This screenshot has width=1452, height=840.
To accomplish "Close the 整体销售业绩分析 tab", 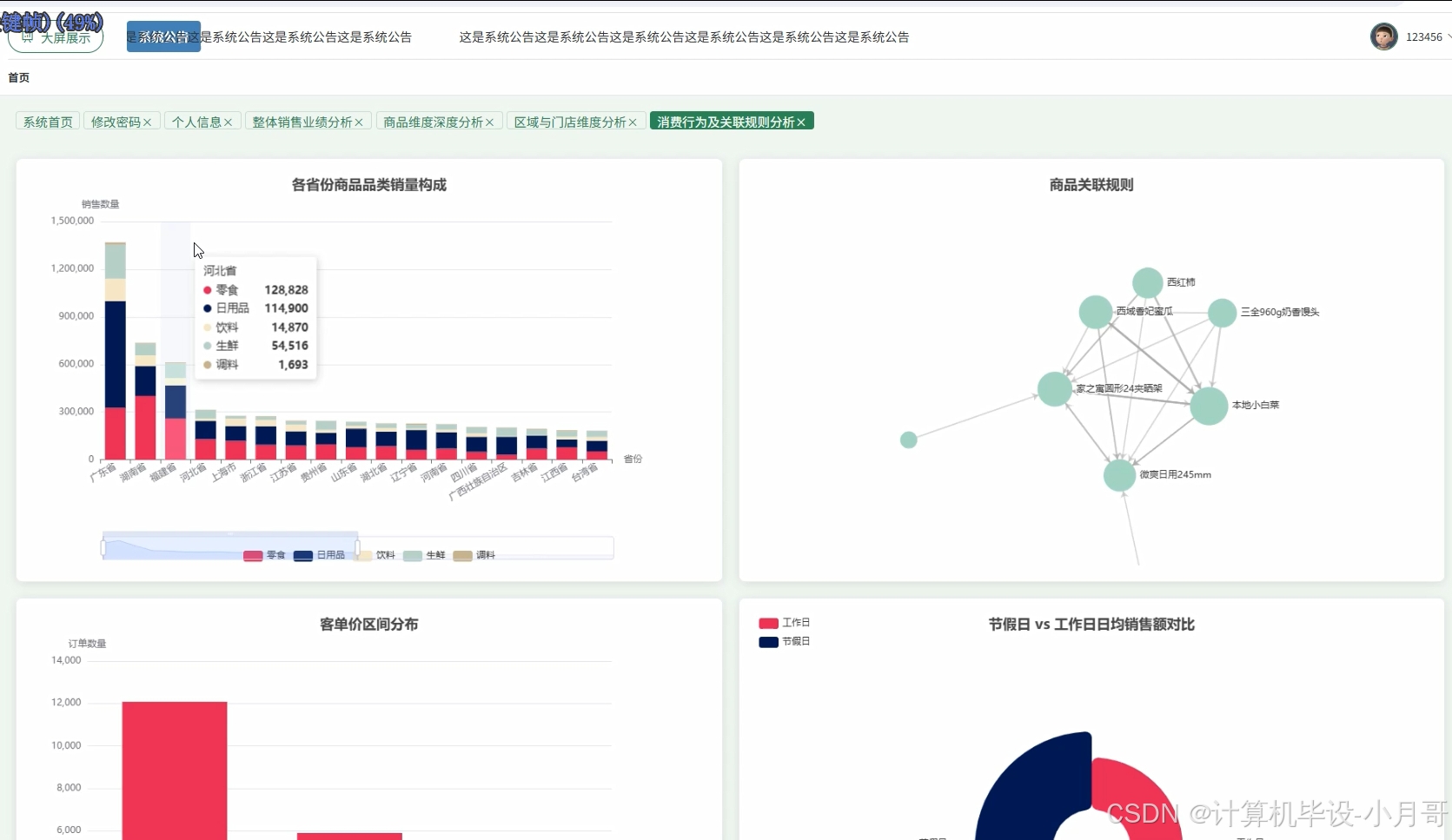I will click(359, 122).
